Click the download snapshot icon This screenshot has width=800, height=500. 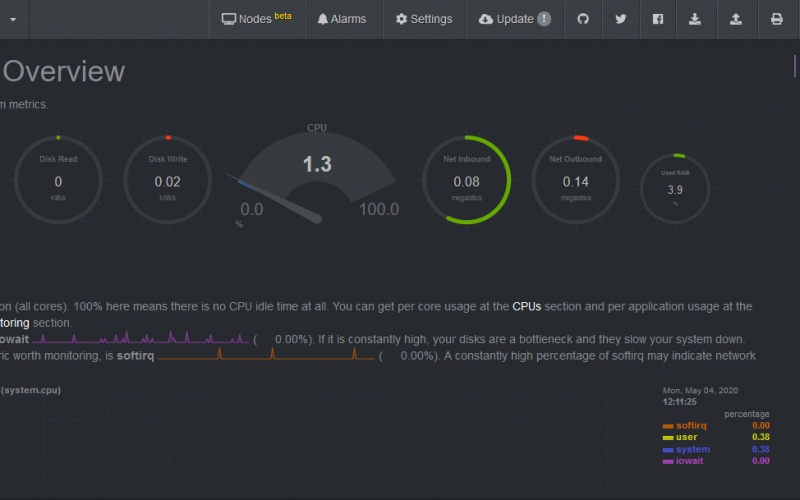pyautogui.click(x=696, y=19)
